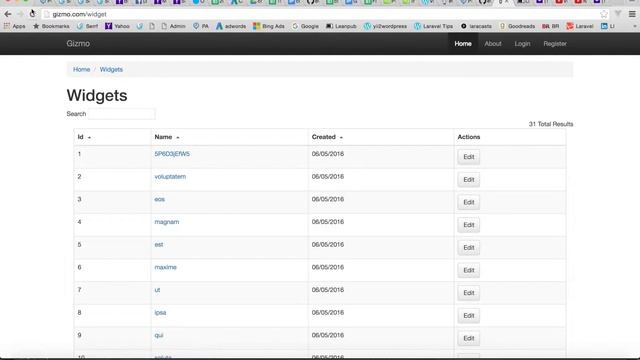Open the Goodreads bookmark
The image size is (640, 360).
click(x=517, y=26)
